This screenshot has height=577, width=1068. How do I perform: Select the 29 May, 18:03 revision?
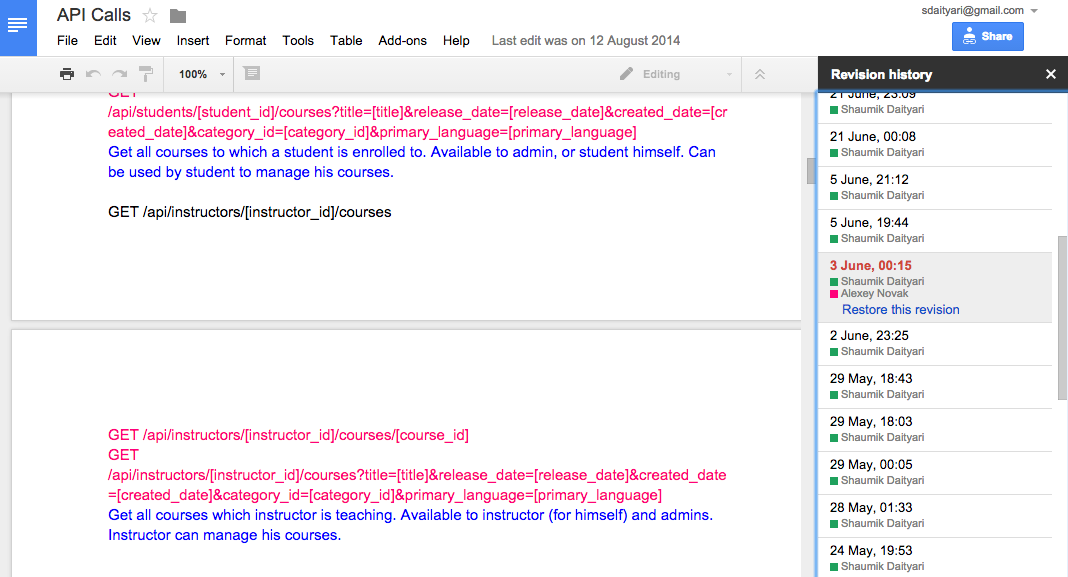[x=935, y=429]
